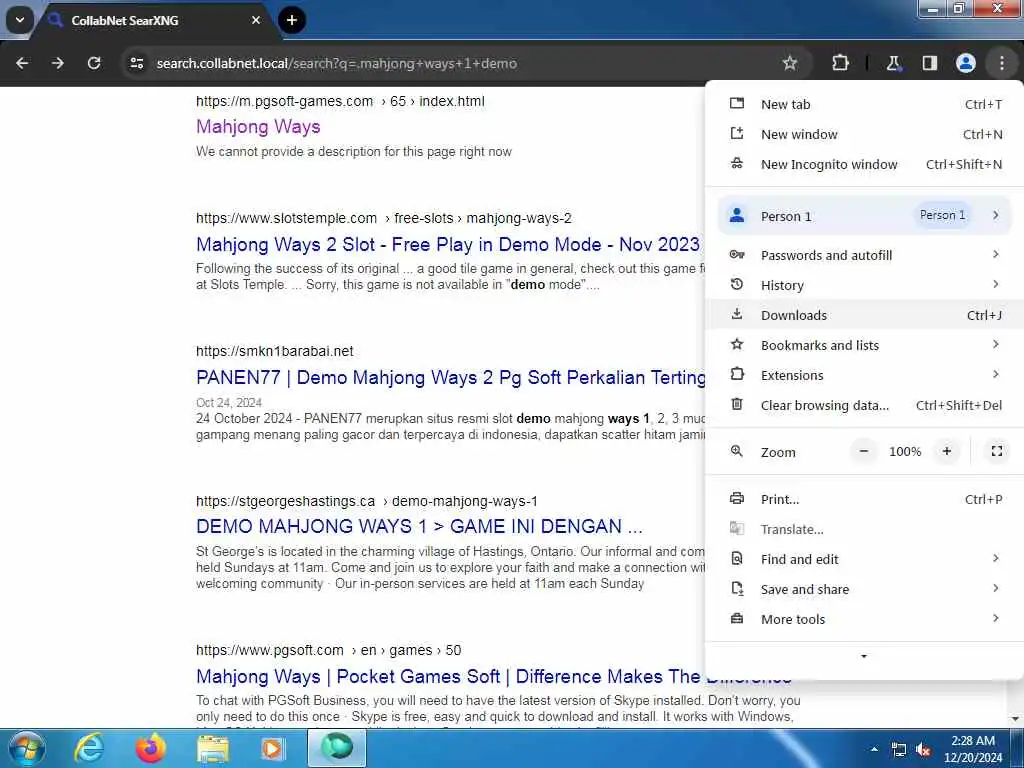Expand Find and edit submenu

864,560
